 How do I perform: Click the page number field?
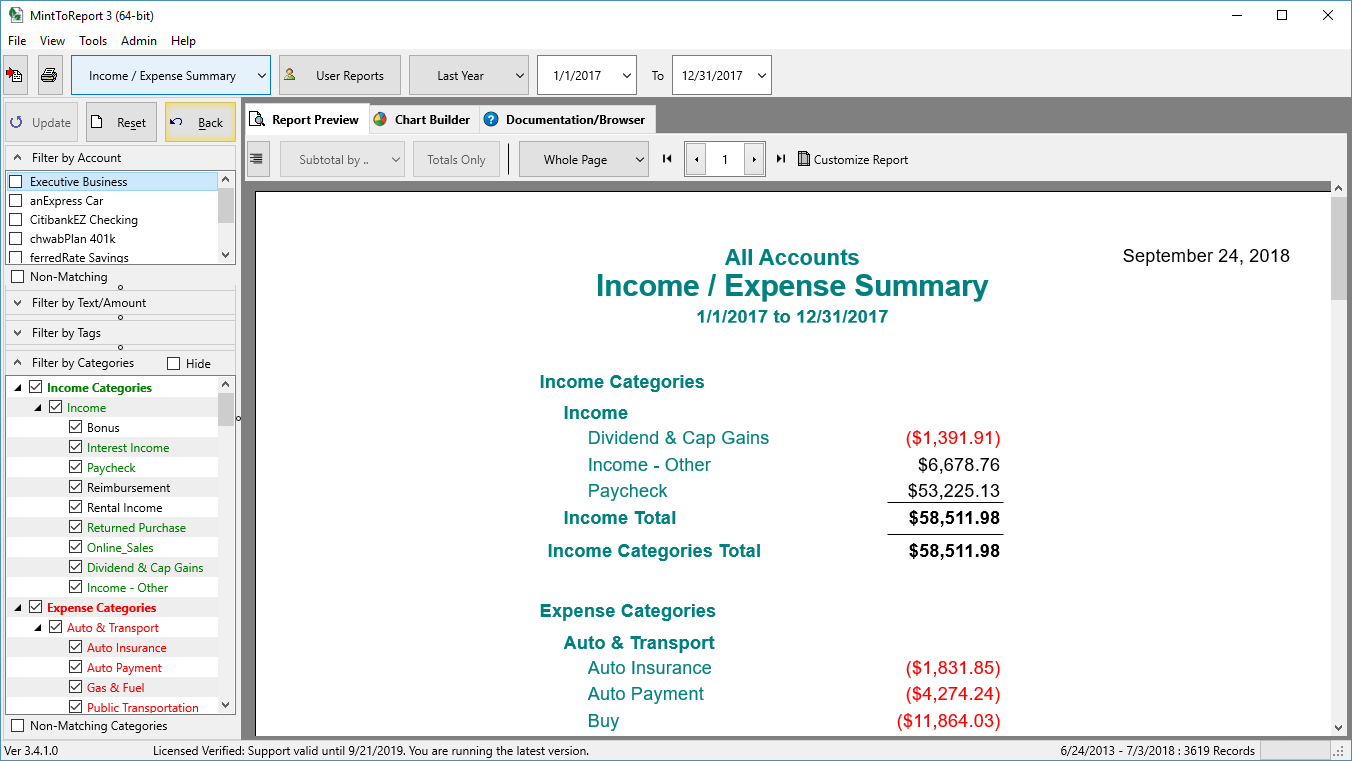[x=725, y=159]
